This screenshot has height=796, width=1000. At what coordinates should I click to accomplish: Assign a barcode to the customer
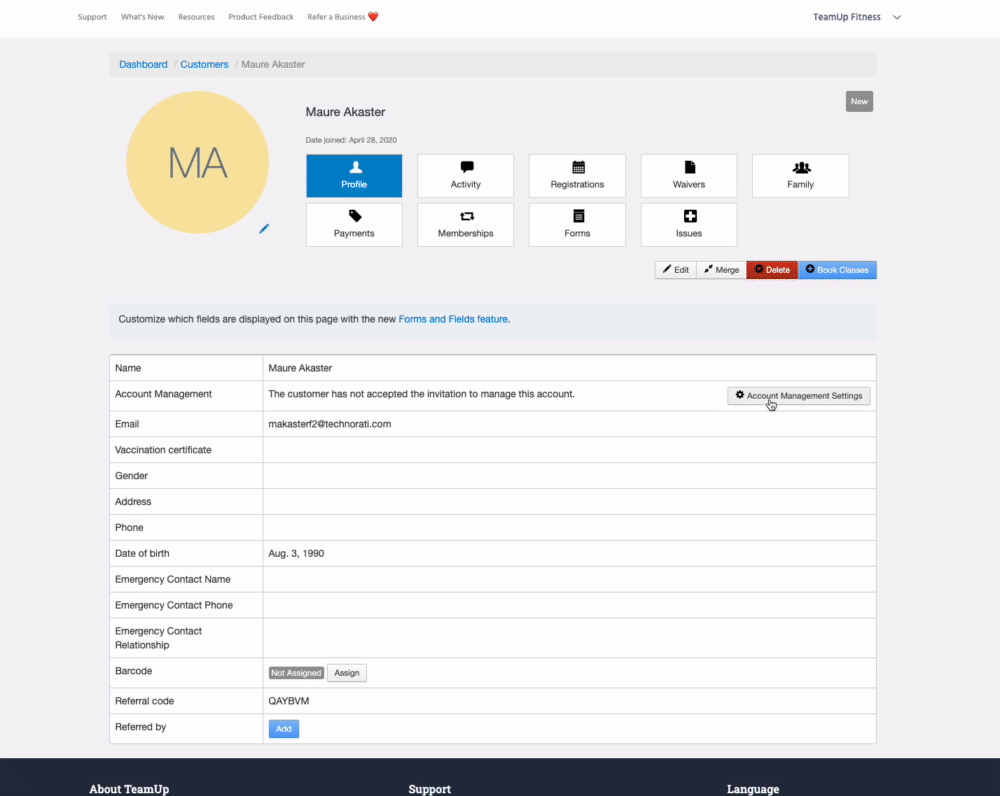tap(347, 673)
